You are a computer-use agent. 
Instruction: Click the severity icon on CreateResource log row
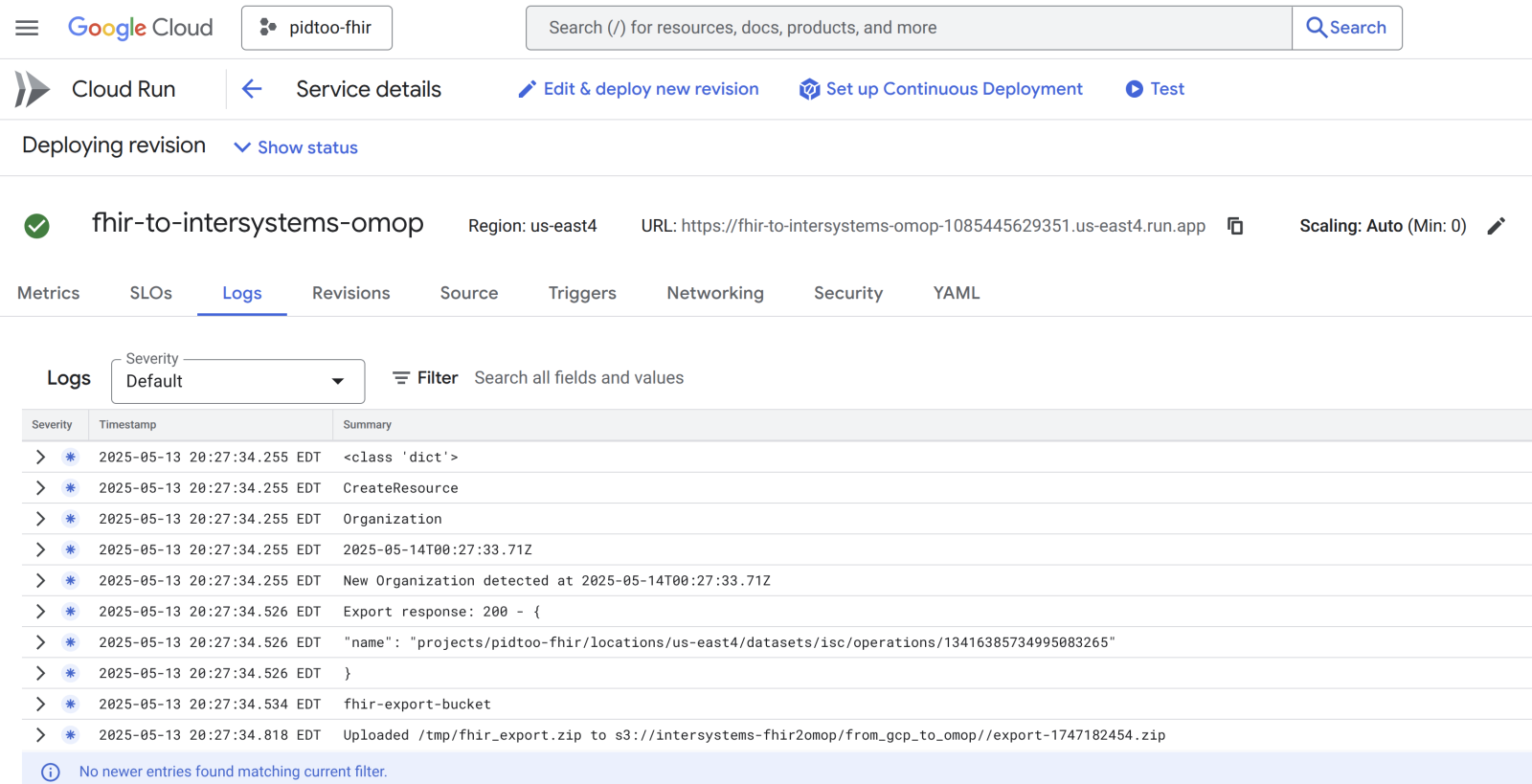[70, 488]
